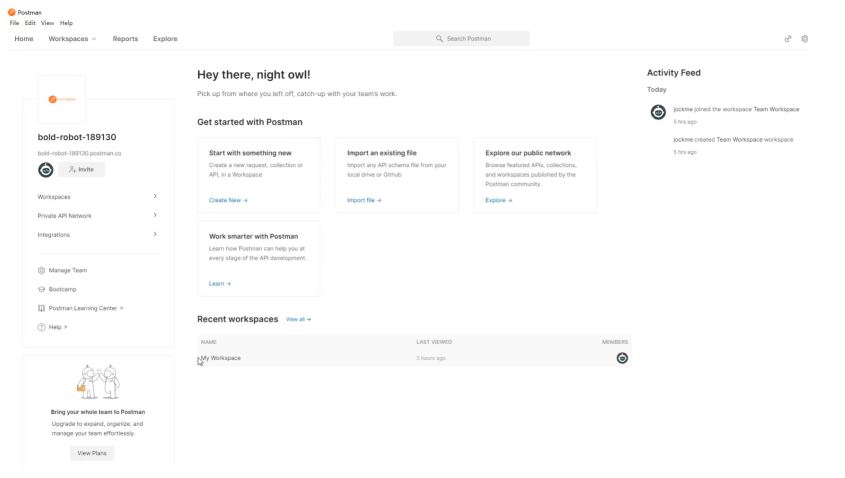Open the settings gear in header
The image size is (845, 478).
pos(805,39)
